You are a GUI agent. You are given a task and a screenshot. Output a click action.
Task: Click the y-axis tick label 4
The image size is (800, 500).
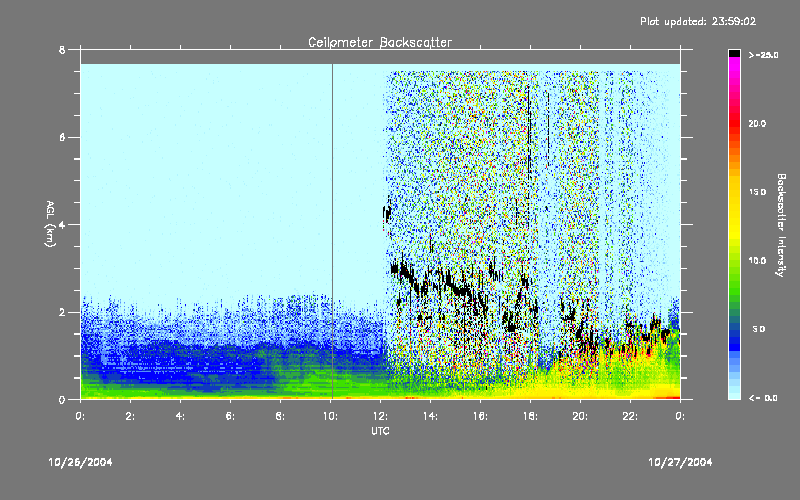tap(62, 224)
